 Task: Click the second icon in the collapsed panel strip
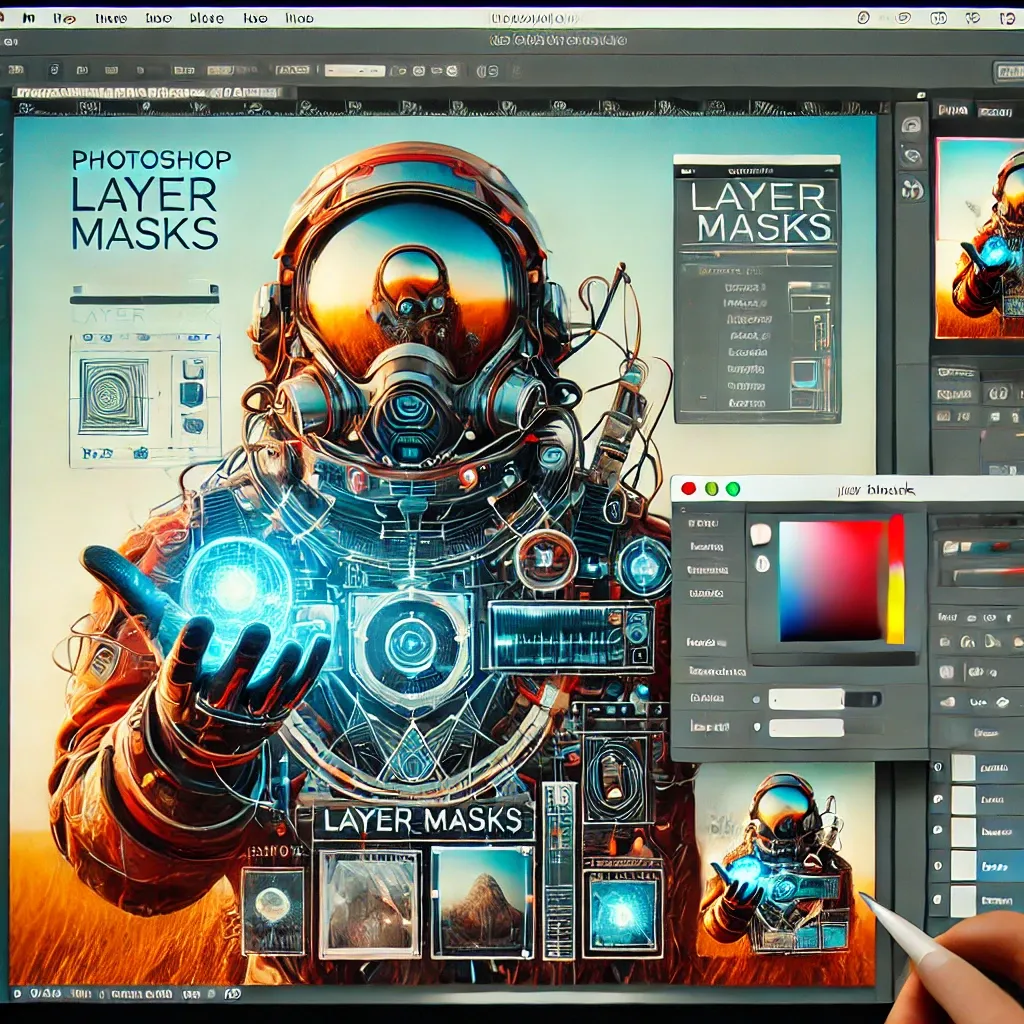coord(910,156)
